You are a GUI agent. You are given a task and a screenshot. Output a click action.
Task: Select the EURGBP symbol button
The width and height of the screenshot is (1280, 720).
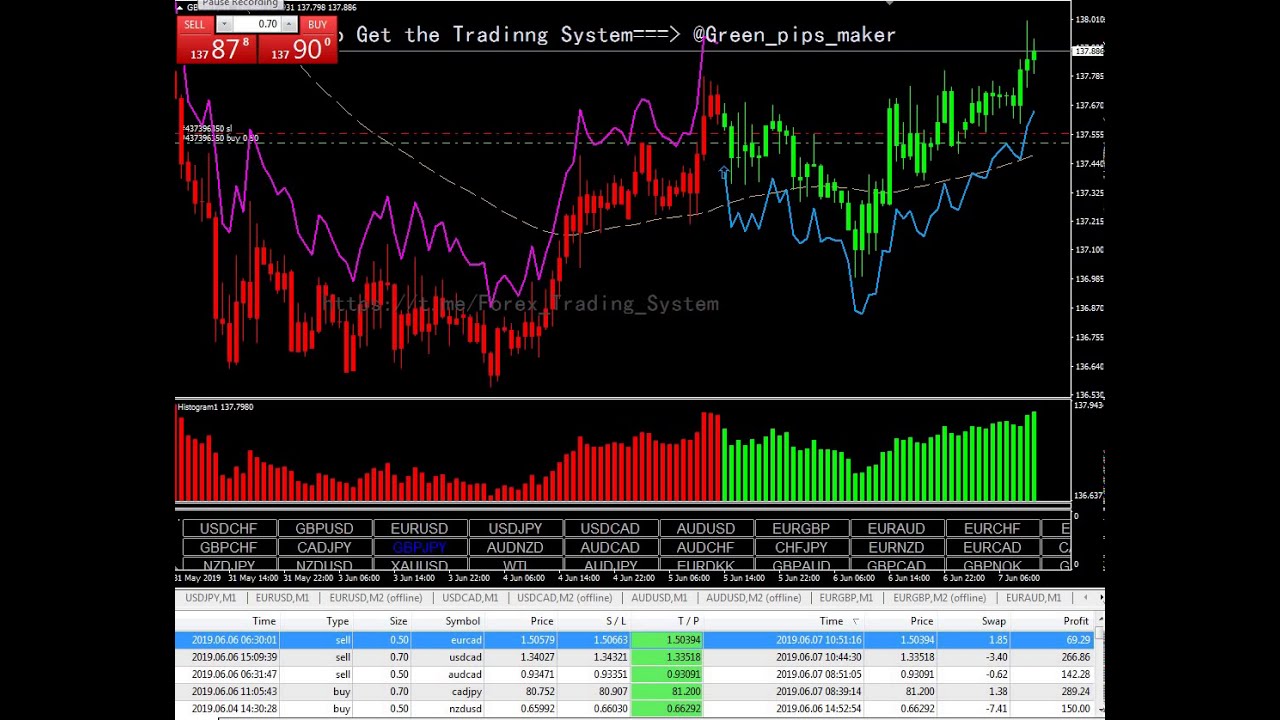coord(801,528)
